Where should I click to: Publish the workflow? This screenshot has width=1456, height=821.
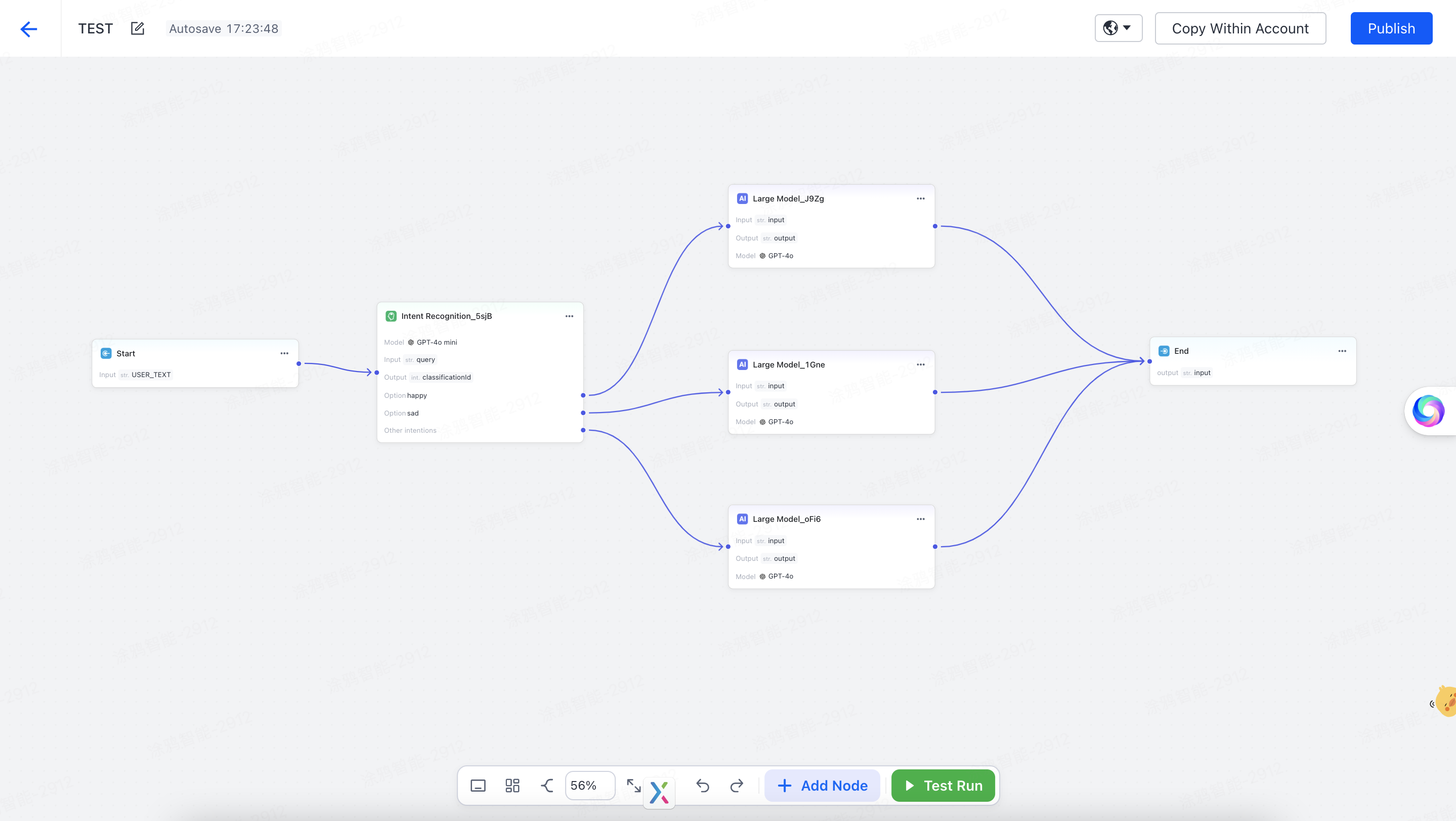(x=1391, y=28)
